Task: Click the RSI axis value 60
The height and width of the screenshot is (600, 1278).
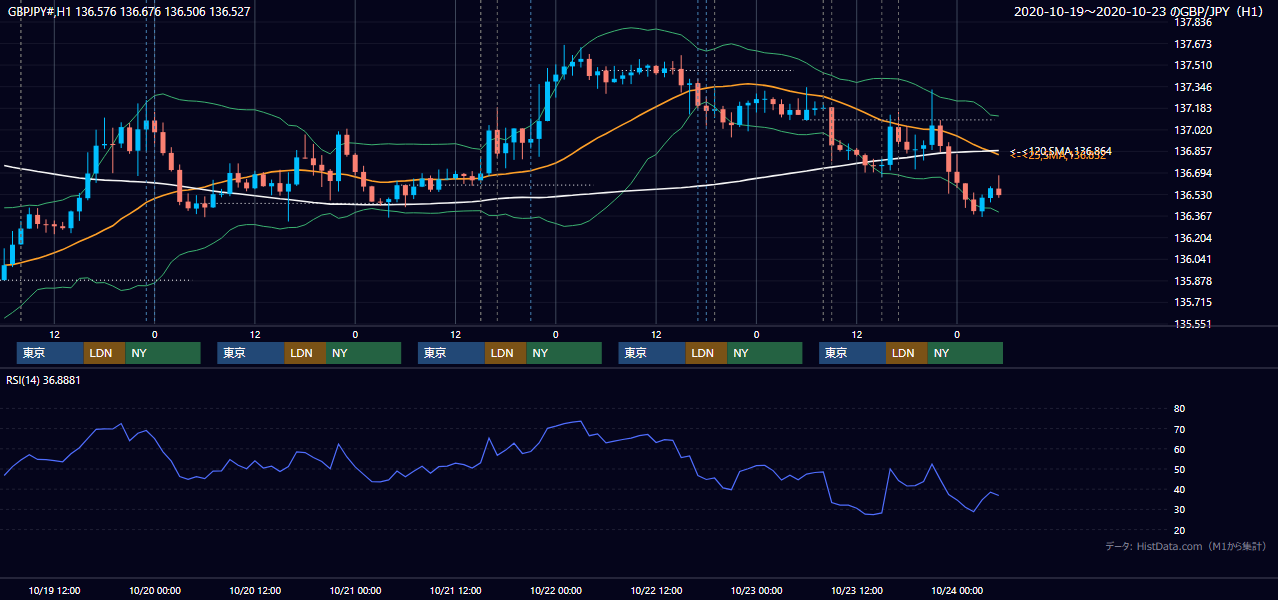Action: pos(1179,449)
